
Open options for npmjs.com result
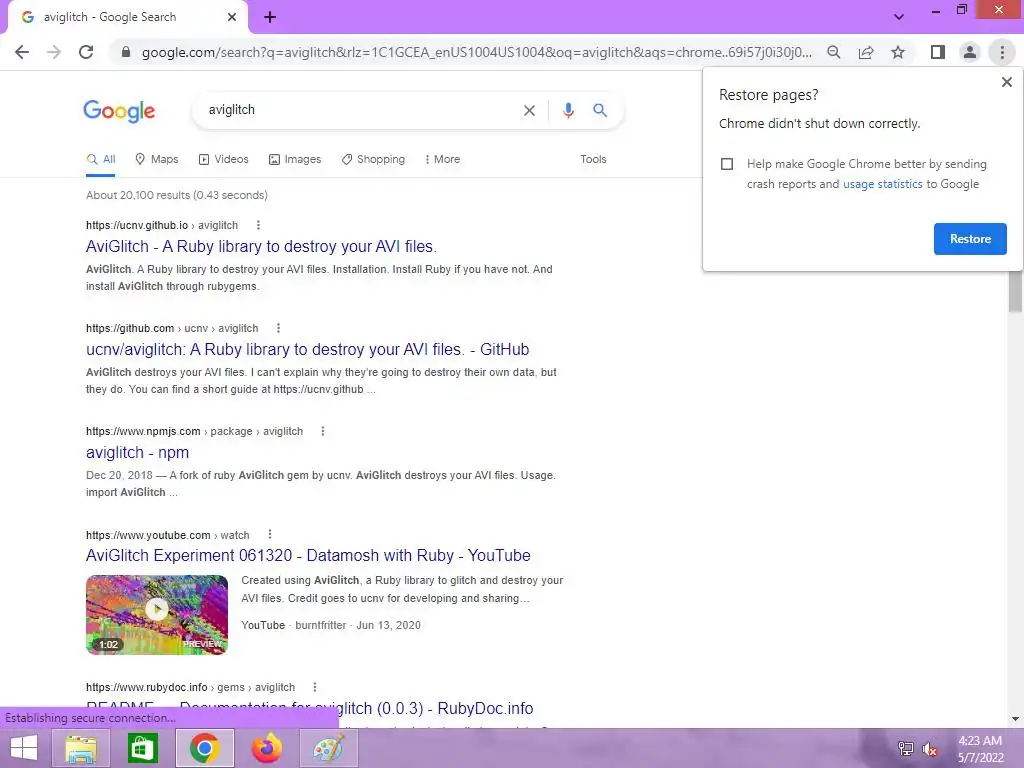point(323,432)
